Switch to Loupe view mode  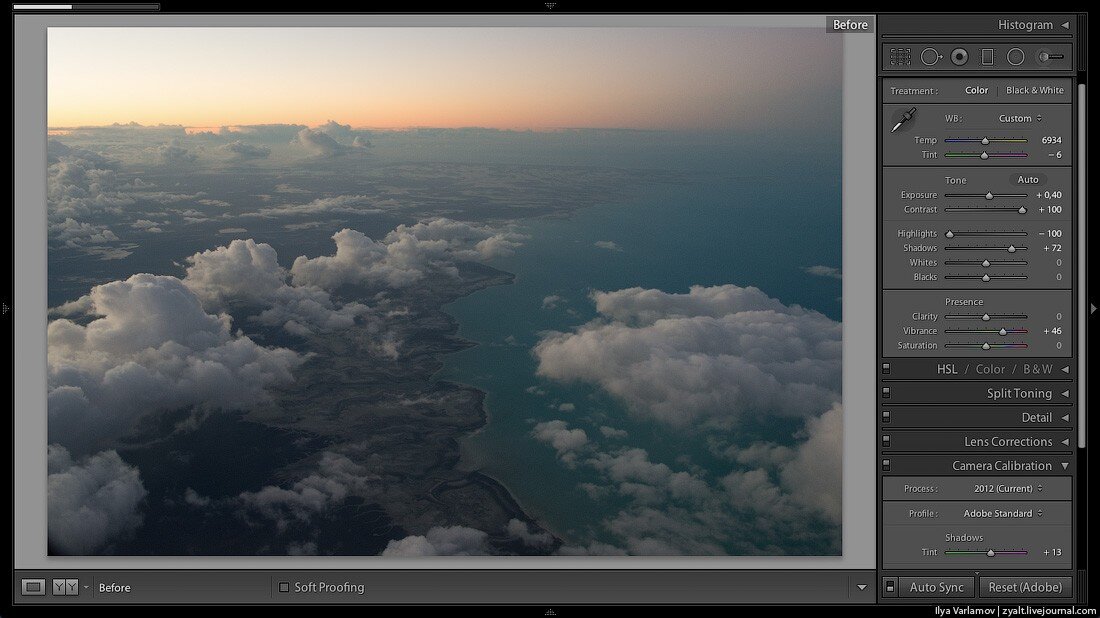click(33, 587)
